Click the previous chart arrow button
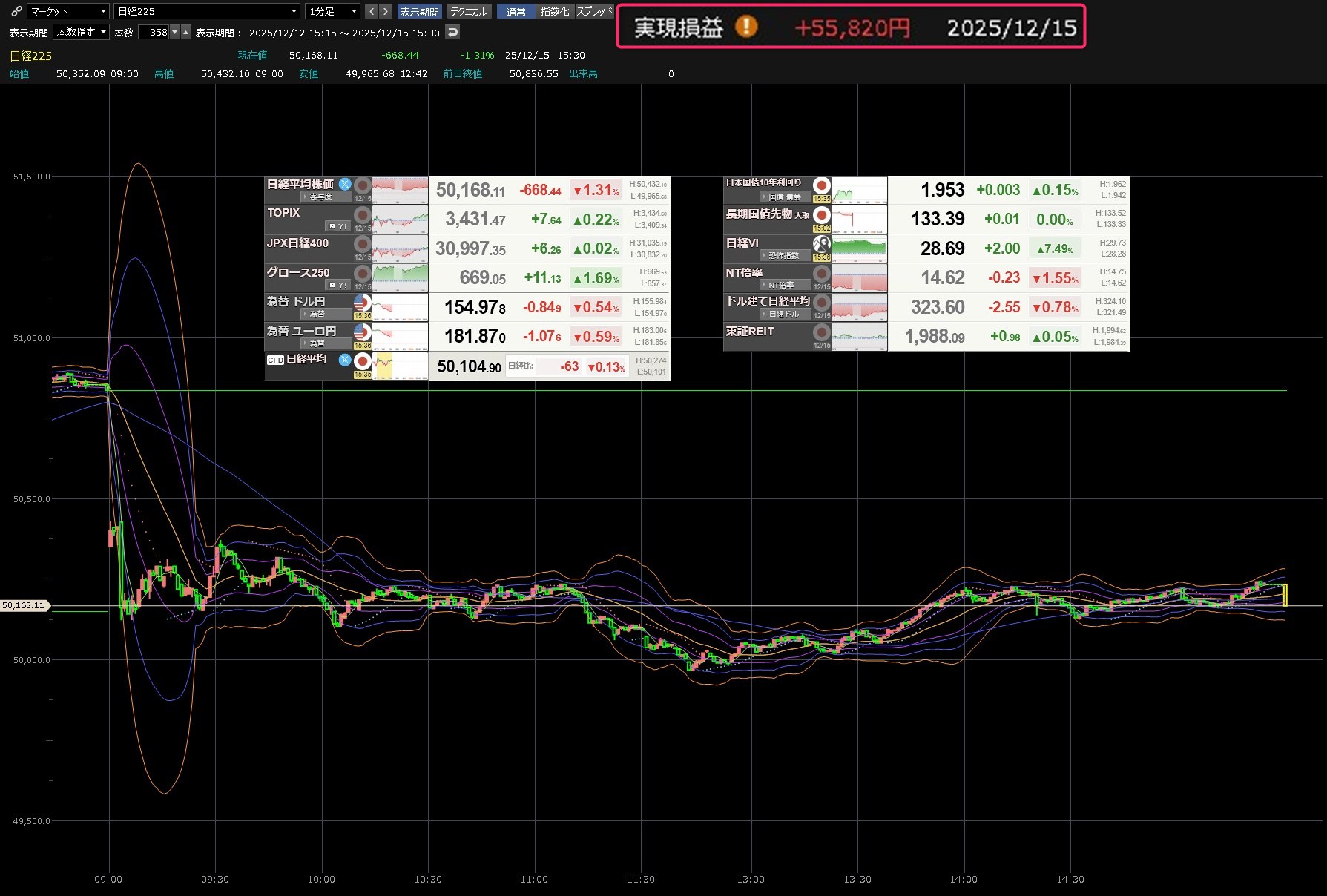Screen dimensions: 1327x896 [x=372, y=11]
